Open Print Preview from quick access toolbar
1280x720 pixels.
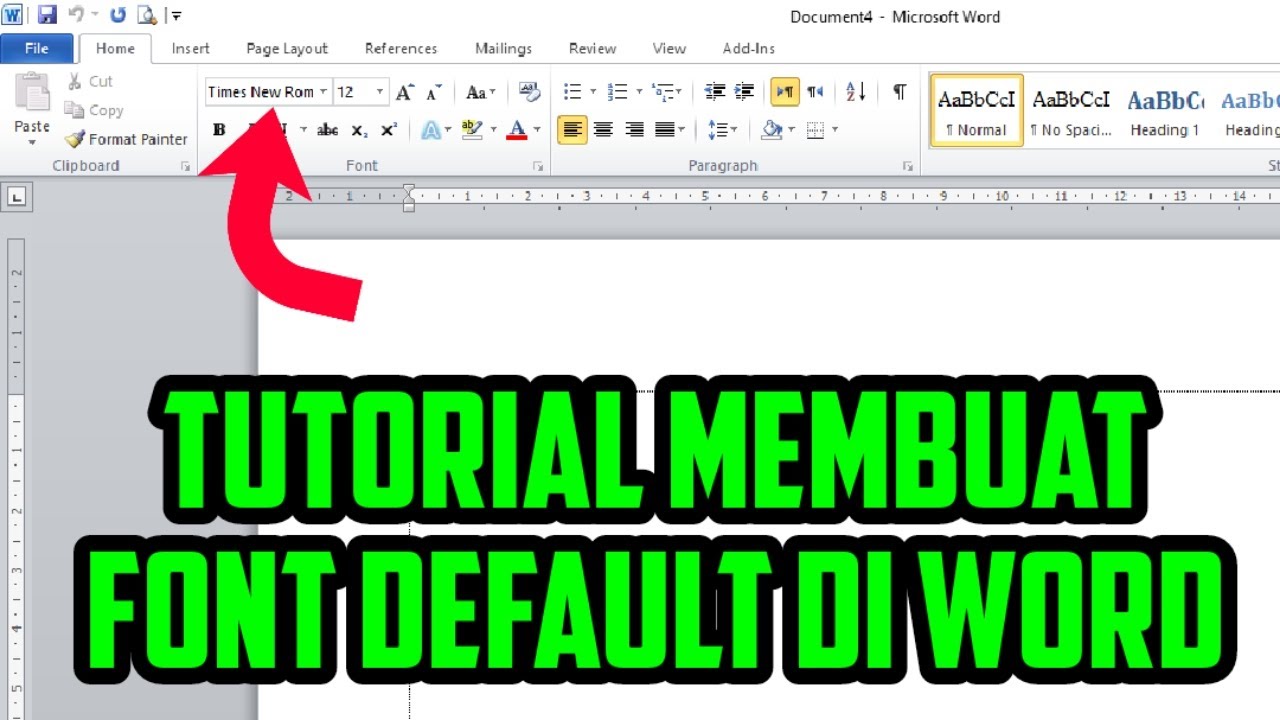coord(146,15)
